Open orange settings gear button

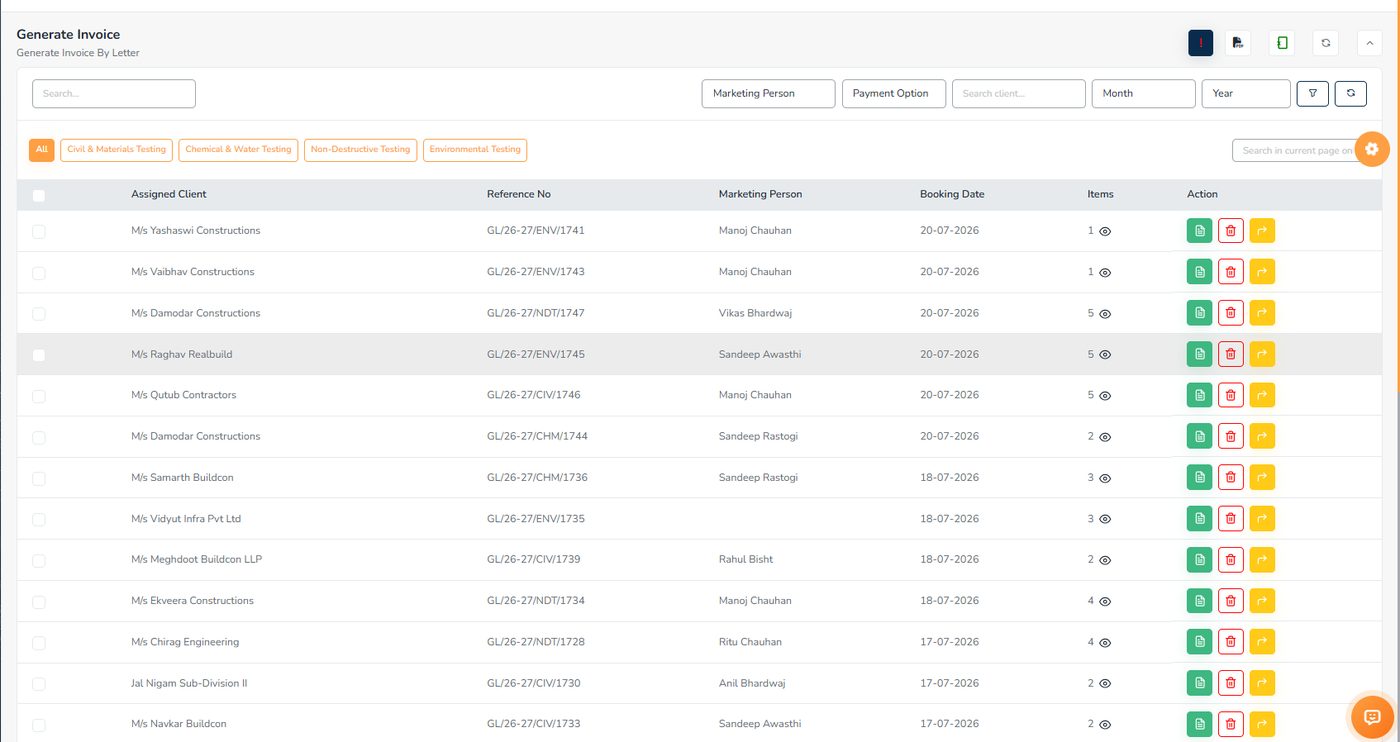1372,149
